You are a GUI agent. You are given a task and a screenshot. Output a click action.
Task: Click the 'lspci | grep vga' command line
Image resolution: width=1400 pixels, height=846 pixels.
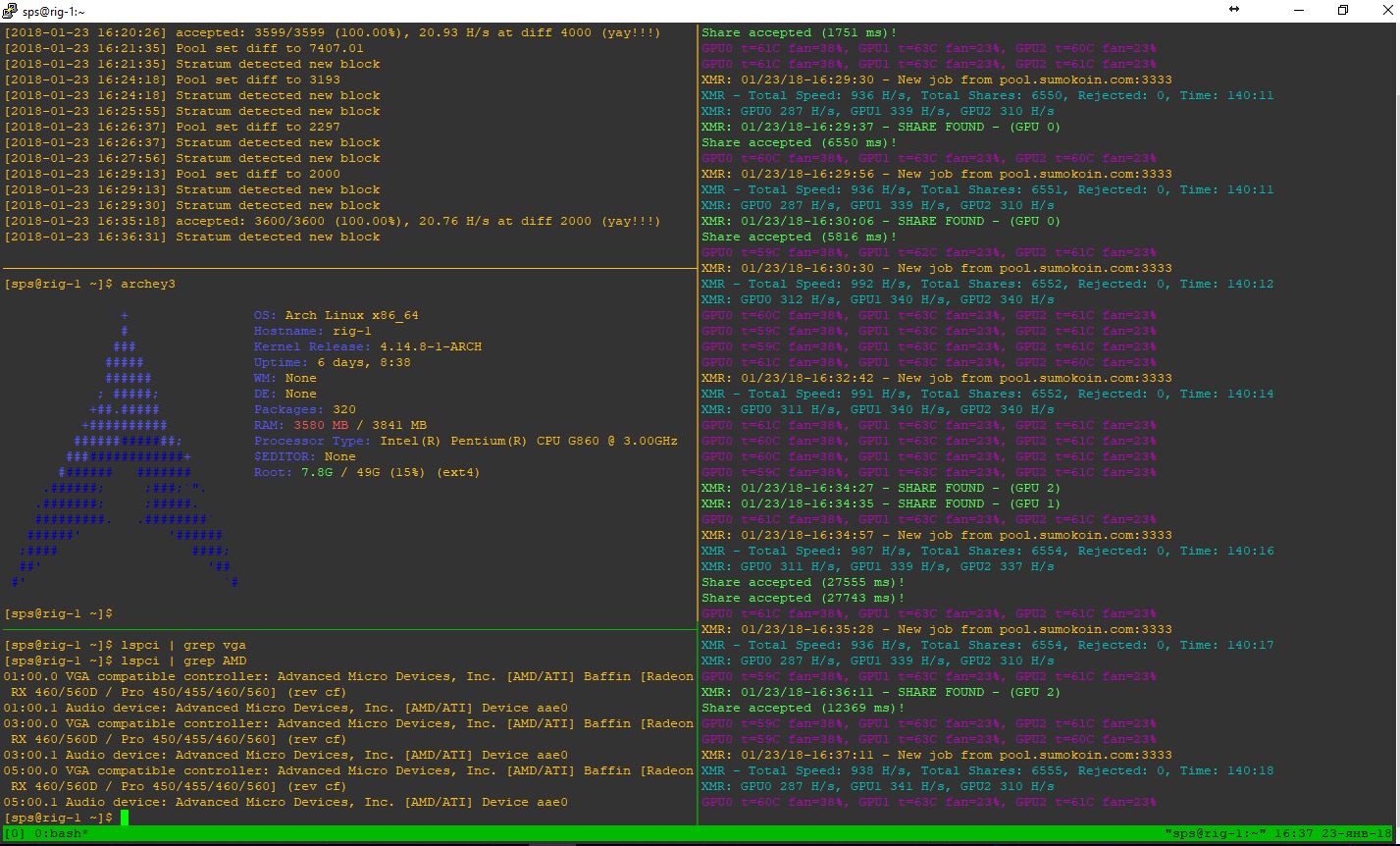pos(126,645)
